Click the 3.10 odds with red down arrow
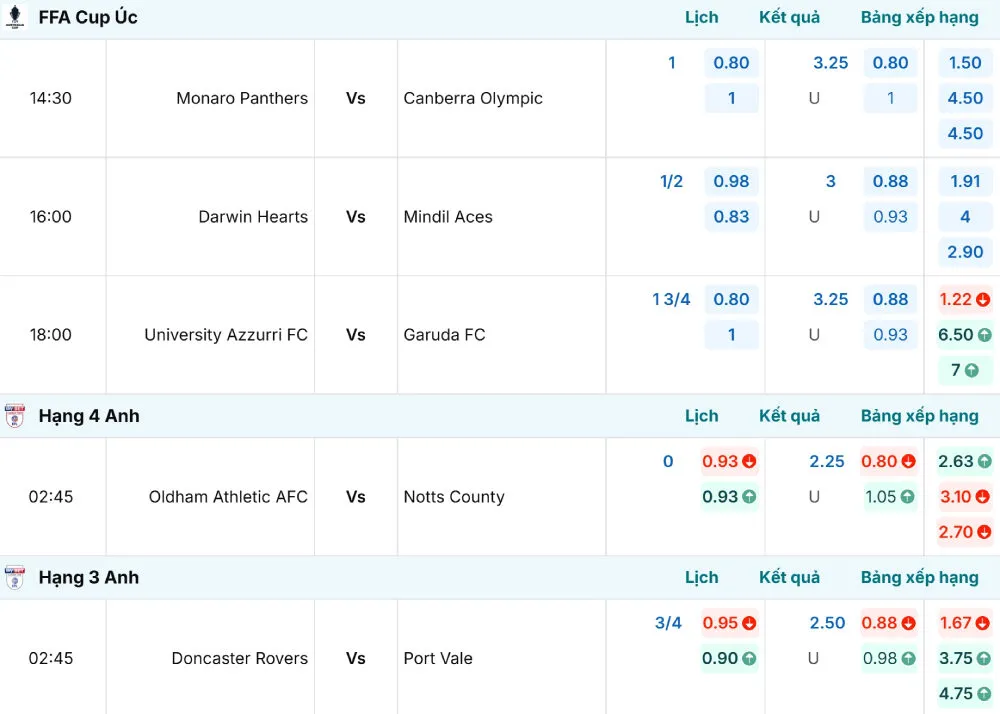 point(964,496)
